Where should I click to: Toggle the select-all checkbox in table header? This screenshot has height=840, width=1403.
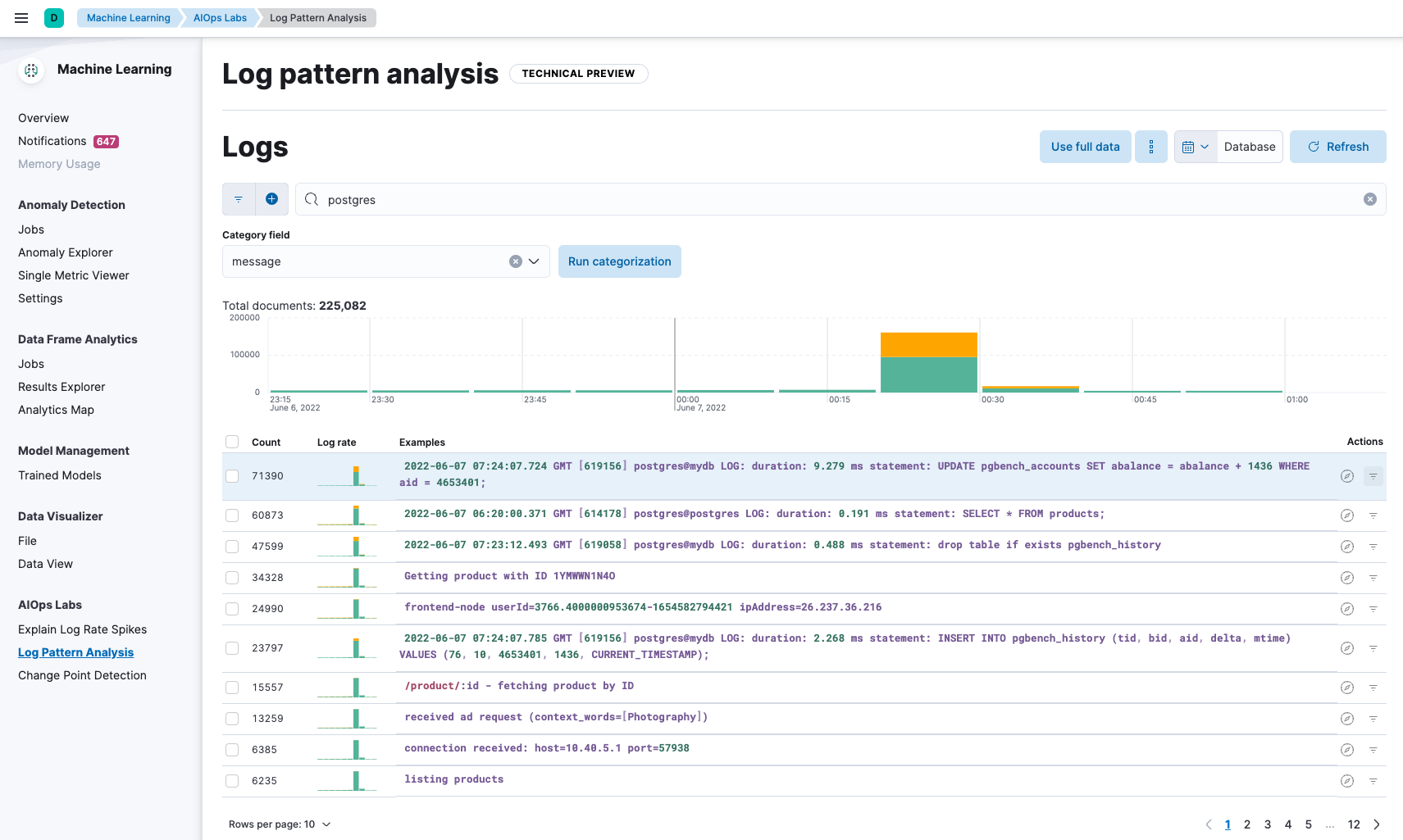pos(232,442)
